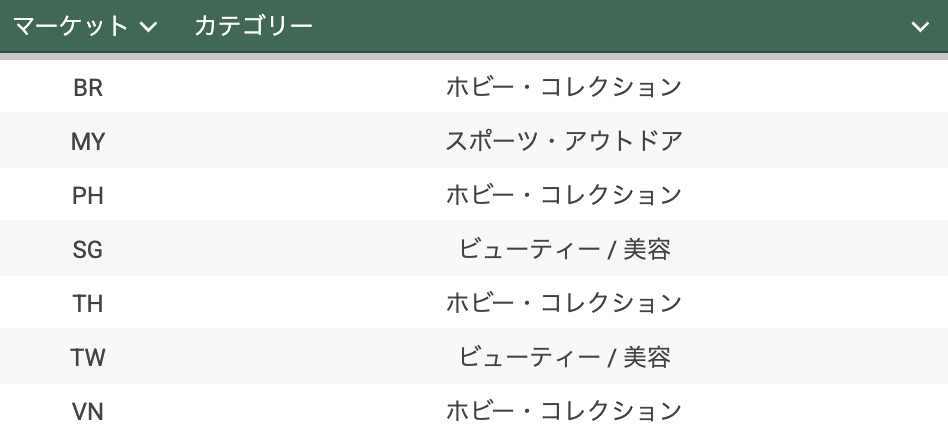Click the empty middle of the green header bar

tap(600, 26)
